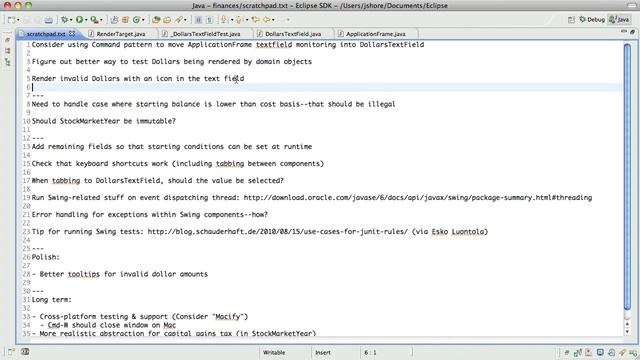Image resolution: width=640 pixels, height=360 pixels.
Task: Open the New Java Class dropdown arrow
Action: tap(143, 20)
